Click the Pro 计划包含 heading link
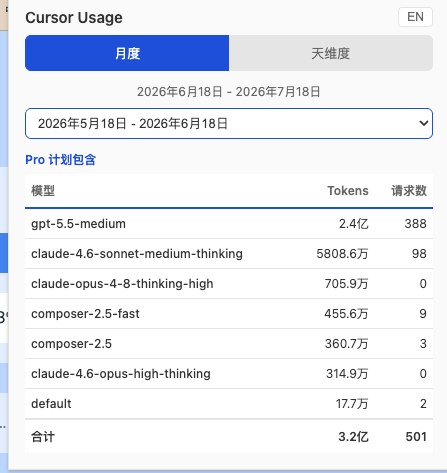 click(60, 160)
